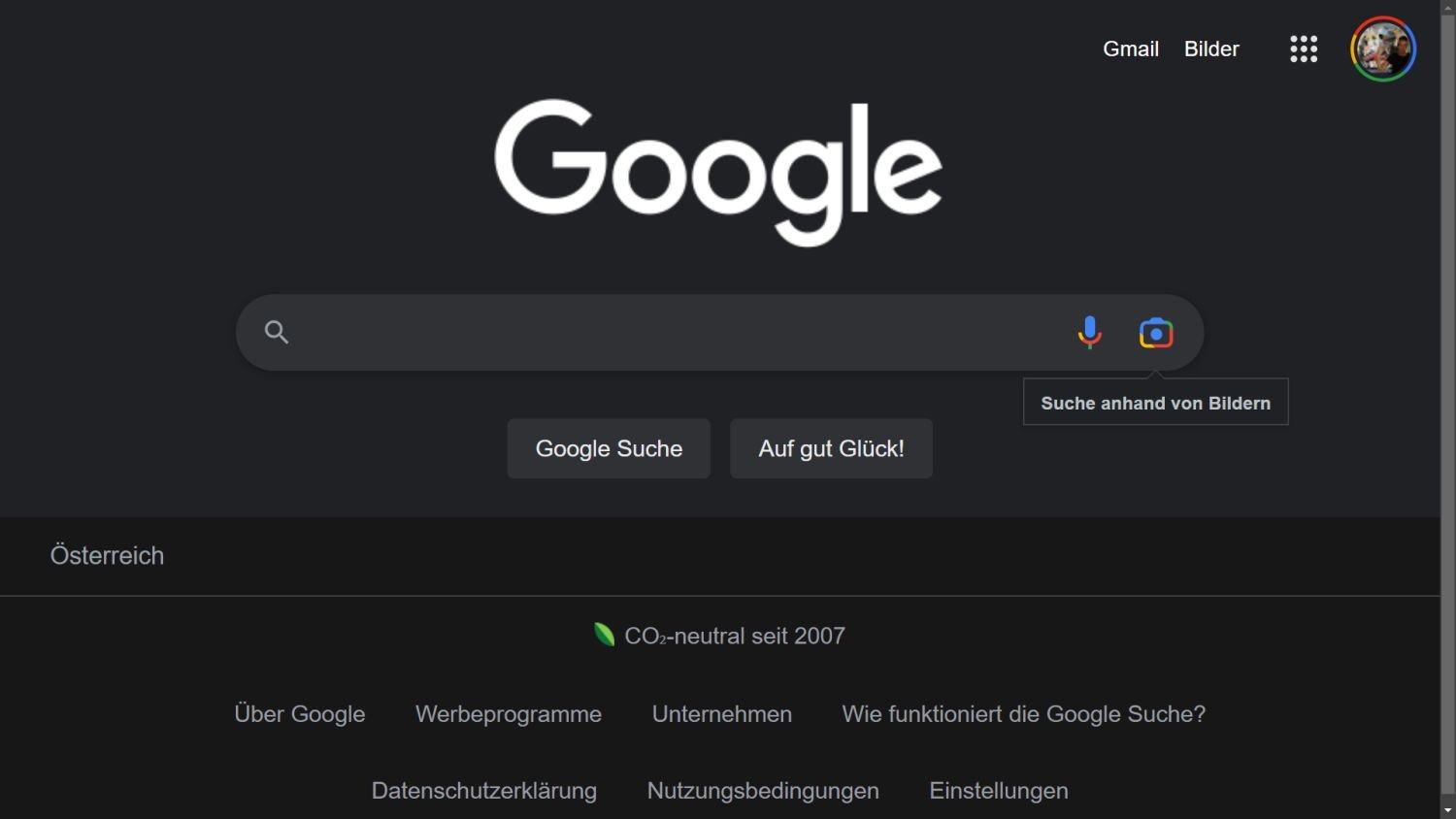The image size is (1456, 819).
Task: Click the scrollbar up arrow
Action: (x=1447, y=7)
